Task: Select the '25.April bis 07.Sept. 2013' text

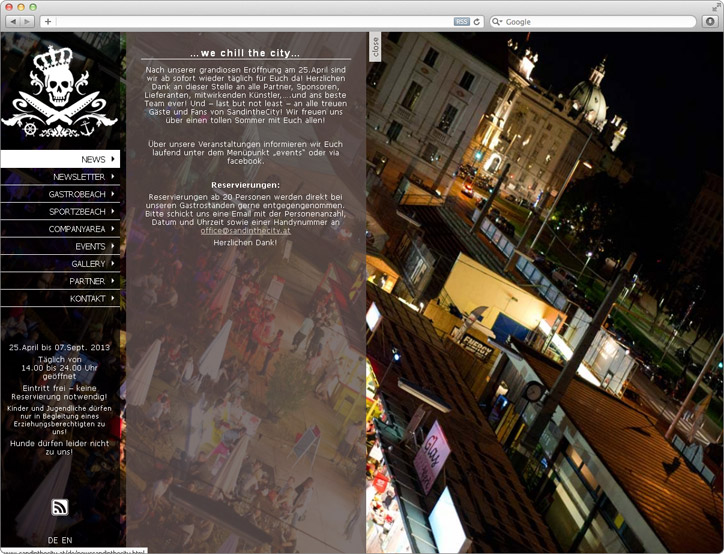Action: point(60,347)
